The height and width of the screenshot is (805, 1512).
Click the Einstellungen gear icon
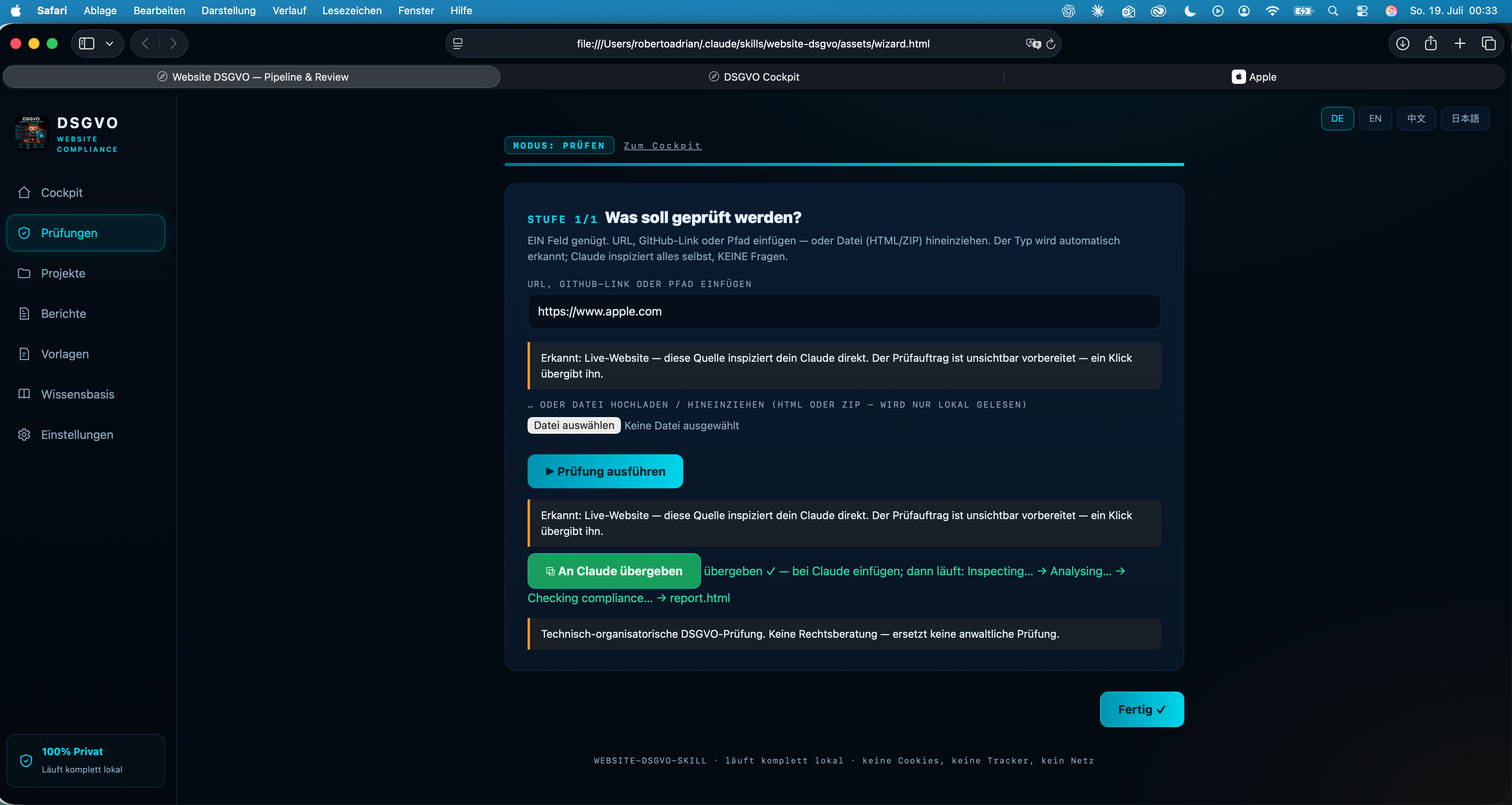[24, 435]
